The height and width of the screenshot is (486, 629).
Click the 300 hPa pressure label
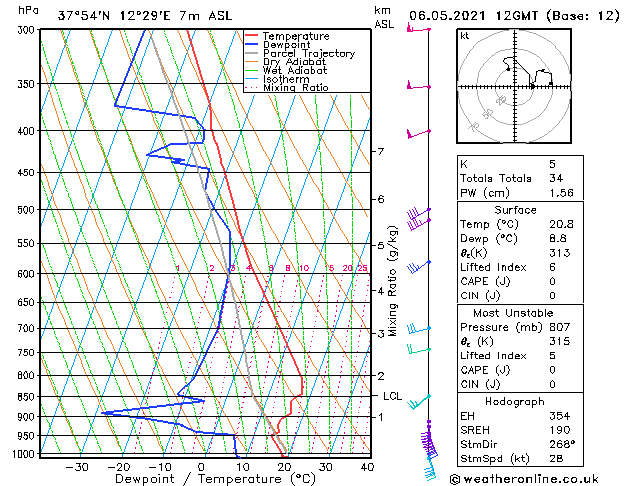click(x=28, y=30)
